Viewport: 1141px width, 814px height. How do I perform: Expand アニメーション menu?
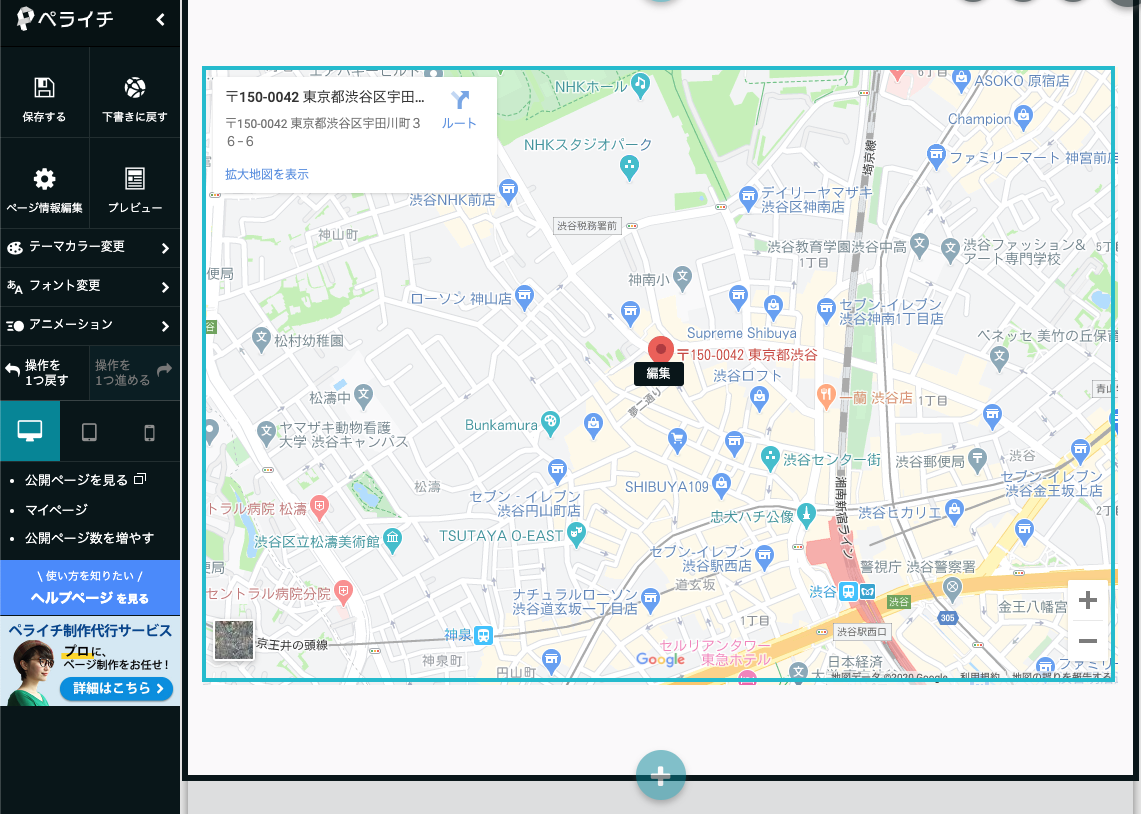90,325
